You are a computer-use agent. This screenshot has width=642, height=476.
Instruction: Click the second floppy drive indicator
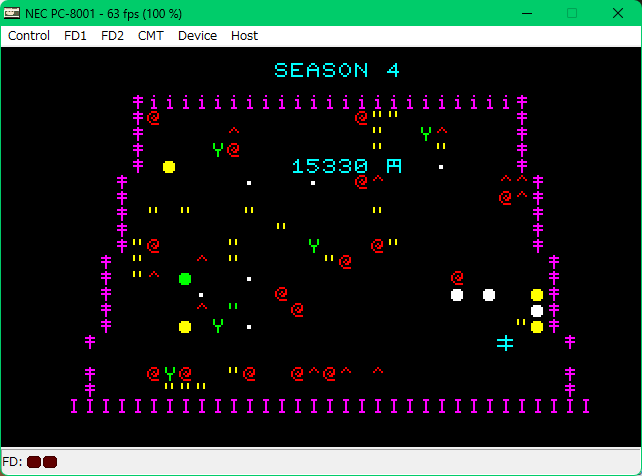[50, 462]
